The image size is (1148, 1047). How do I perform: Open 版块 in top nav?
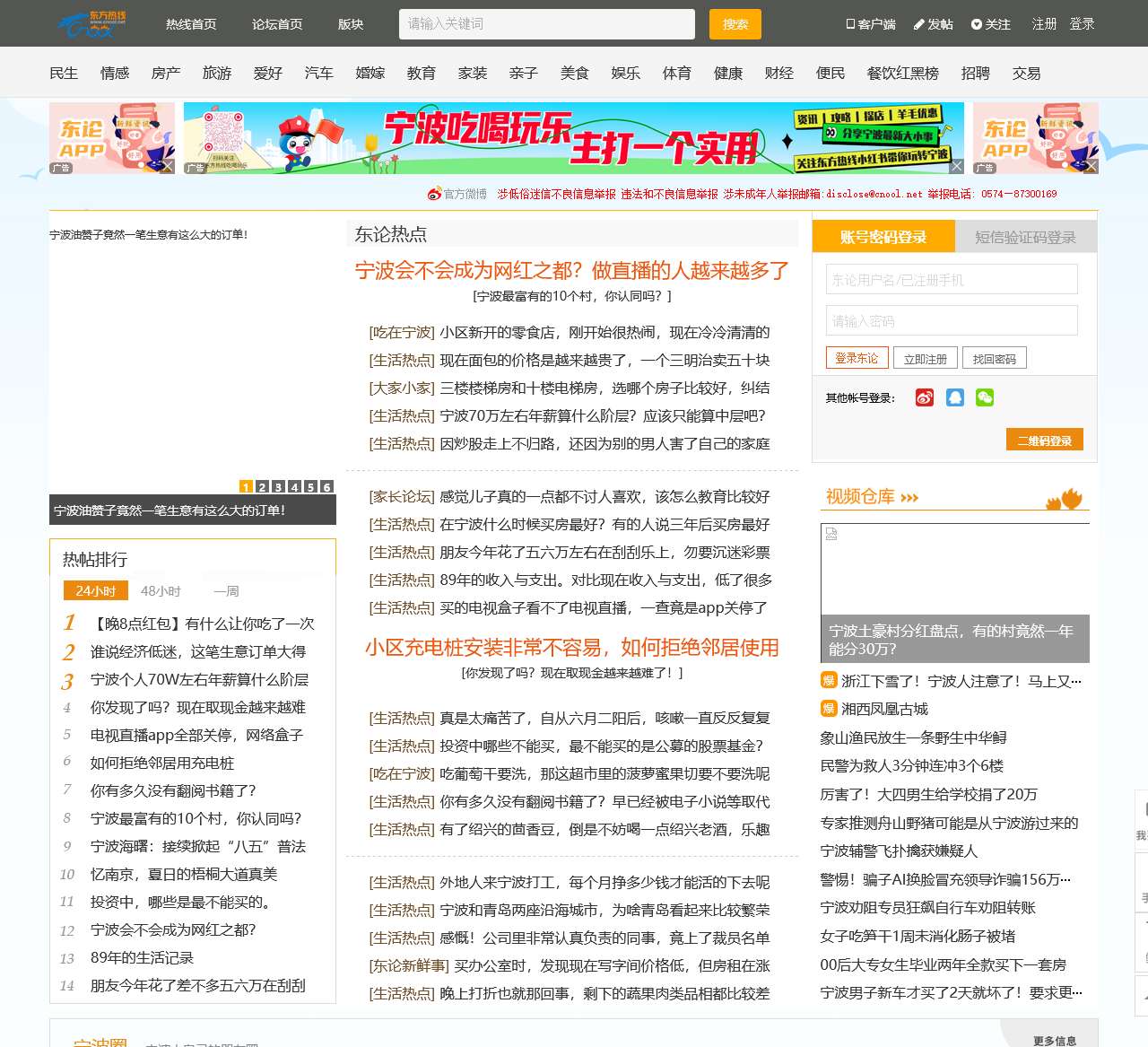tap(351, 24)
